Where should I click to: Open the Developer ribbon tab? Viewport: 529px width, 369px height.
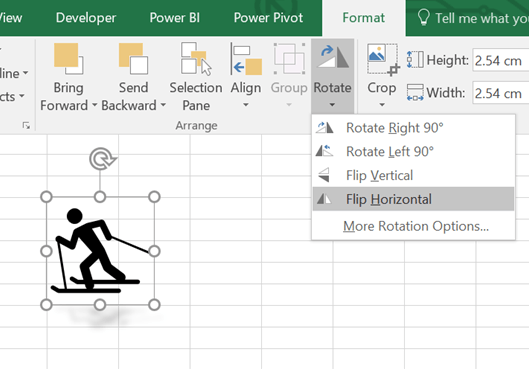point(86,18)
